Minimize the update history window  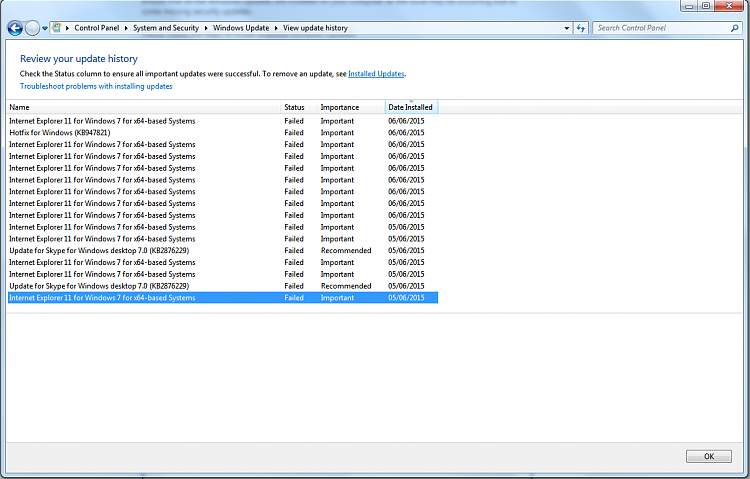pos(689,6)
